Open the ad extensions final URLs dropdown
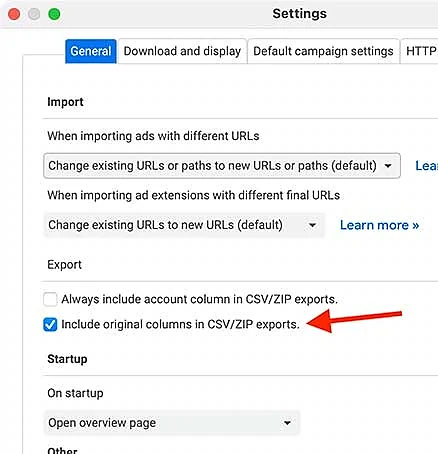Viewport: 438px width, 454px height. [184, 225]
